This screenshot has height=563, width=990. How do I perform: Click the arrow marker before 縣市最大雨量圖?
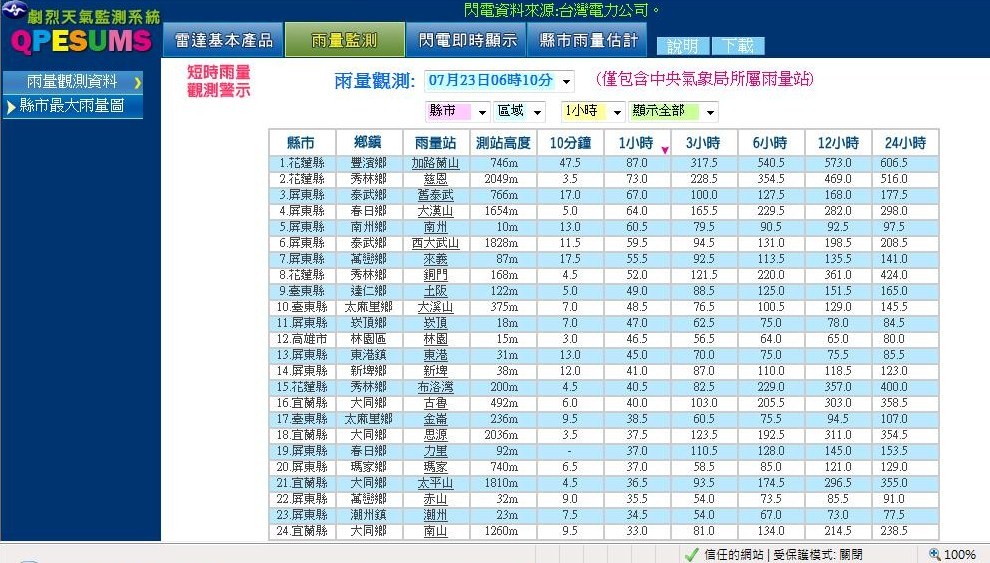(x=11, y=106)
